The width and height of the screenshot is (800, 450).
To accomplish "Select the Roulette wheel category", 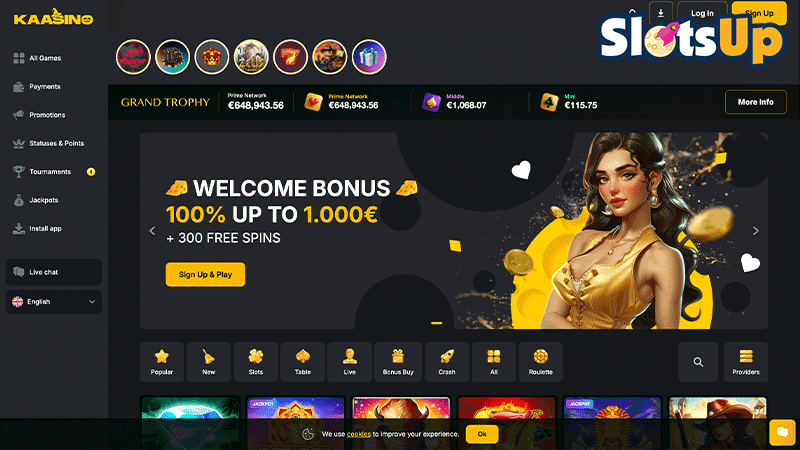I will [x=541, y=362].
